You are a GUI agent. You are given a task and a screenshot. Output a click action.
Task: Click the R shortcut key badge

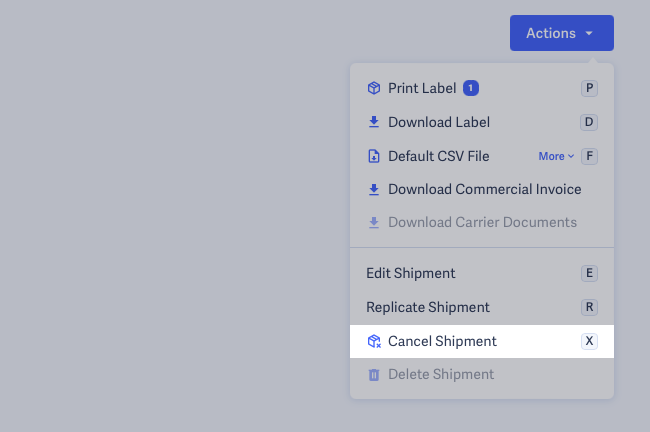point(589,307)
